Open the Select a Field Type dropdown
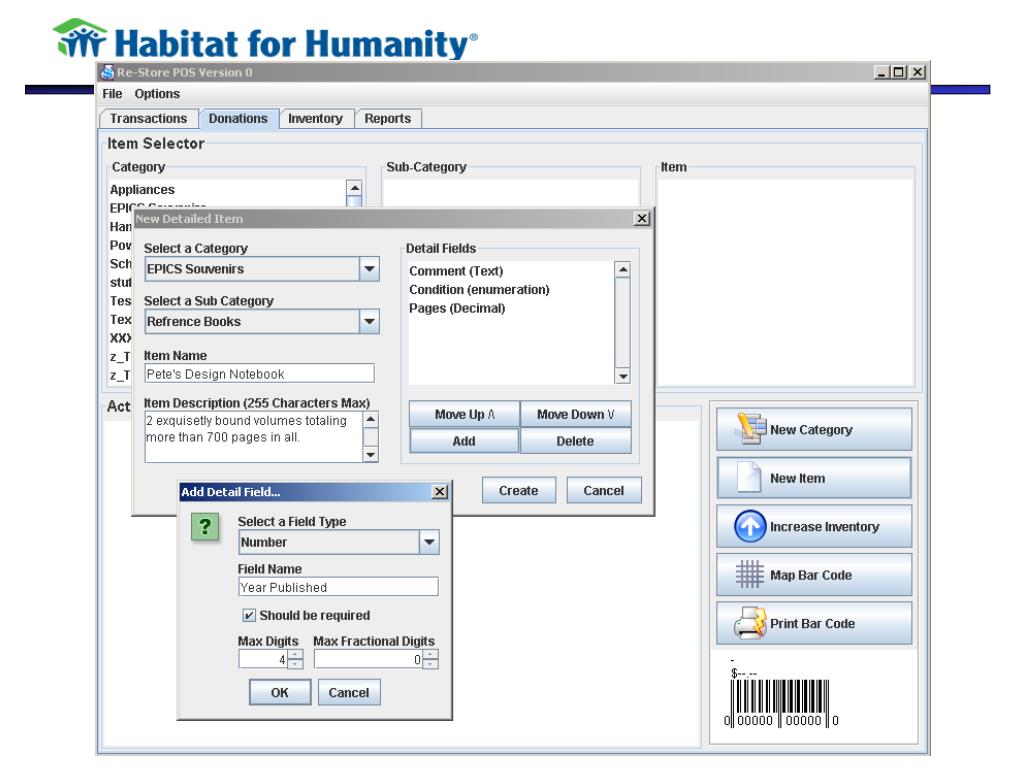Screen dimensions: 1024x768 pos(429,542)
